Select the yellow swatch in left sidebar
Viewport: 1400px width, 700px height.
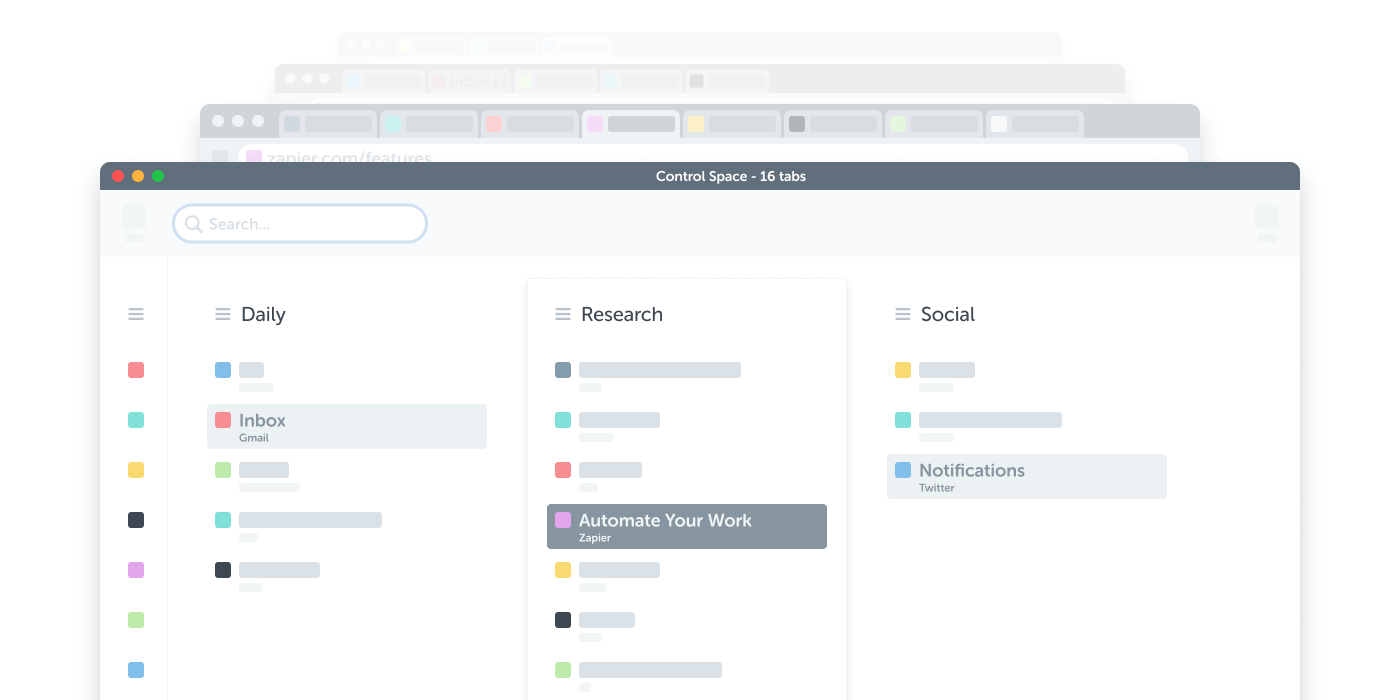pyautogui.click(x=136, y=470)
